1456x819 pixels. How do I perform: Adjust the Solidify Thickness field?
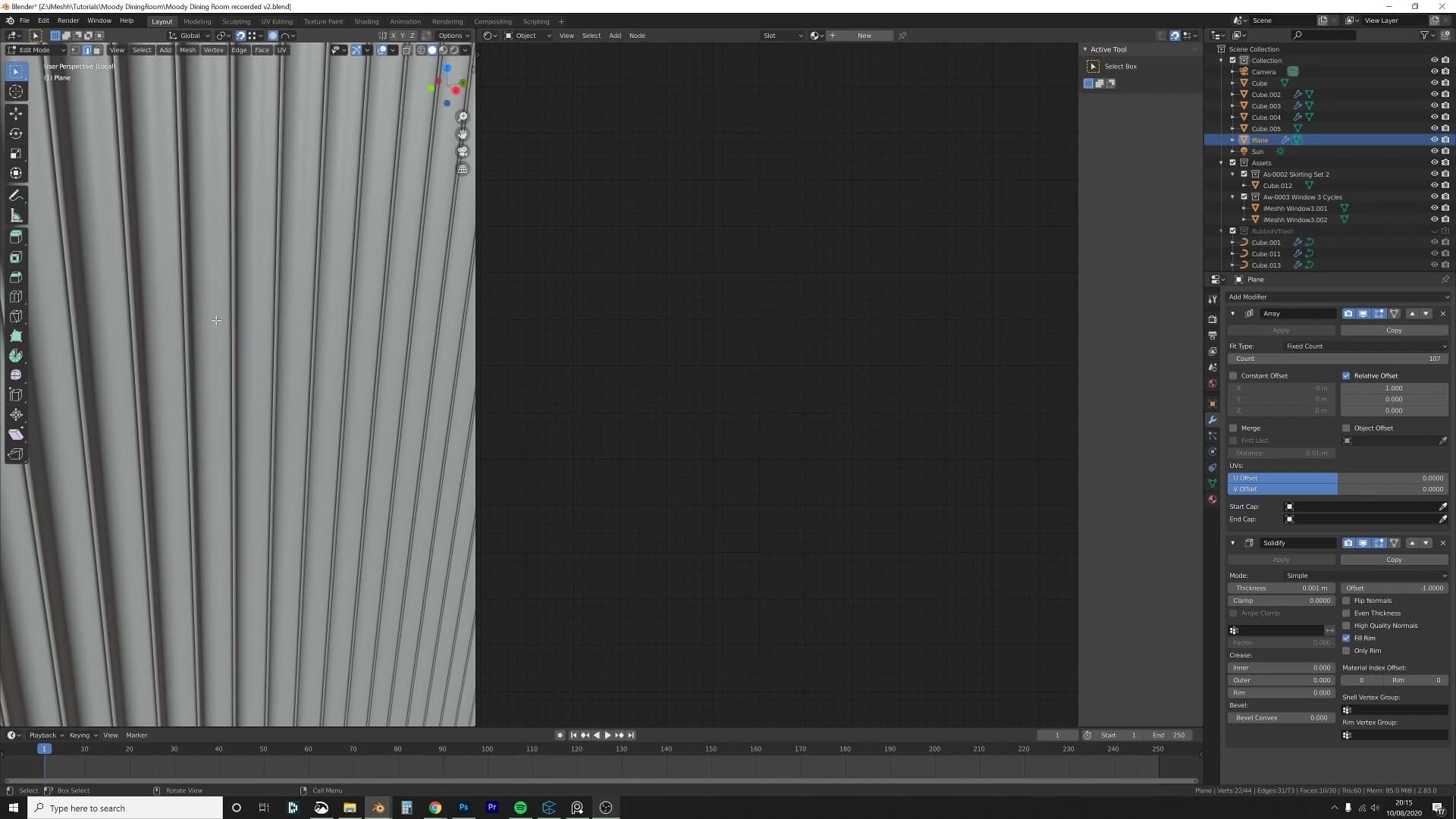tap(1282, 588)
